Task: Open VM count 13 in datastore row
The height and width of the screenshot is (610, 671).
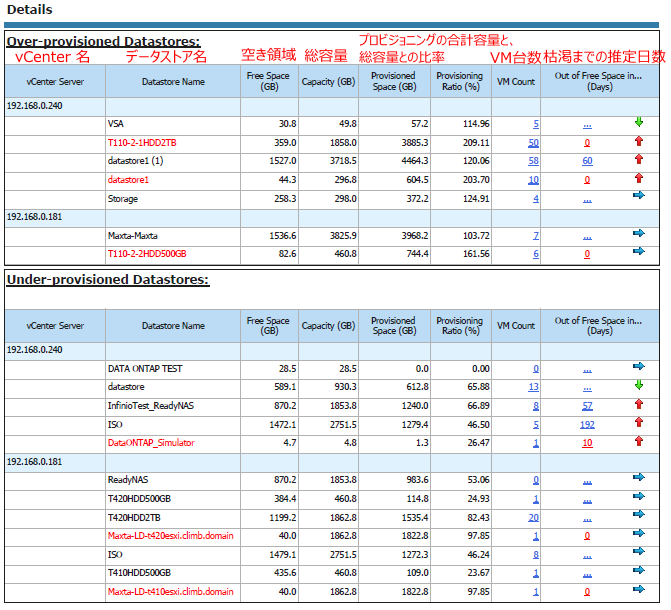Action: coord(533,387)
